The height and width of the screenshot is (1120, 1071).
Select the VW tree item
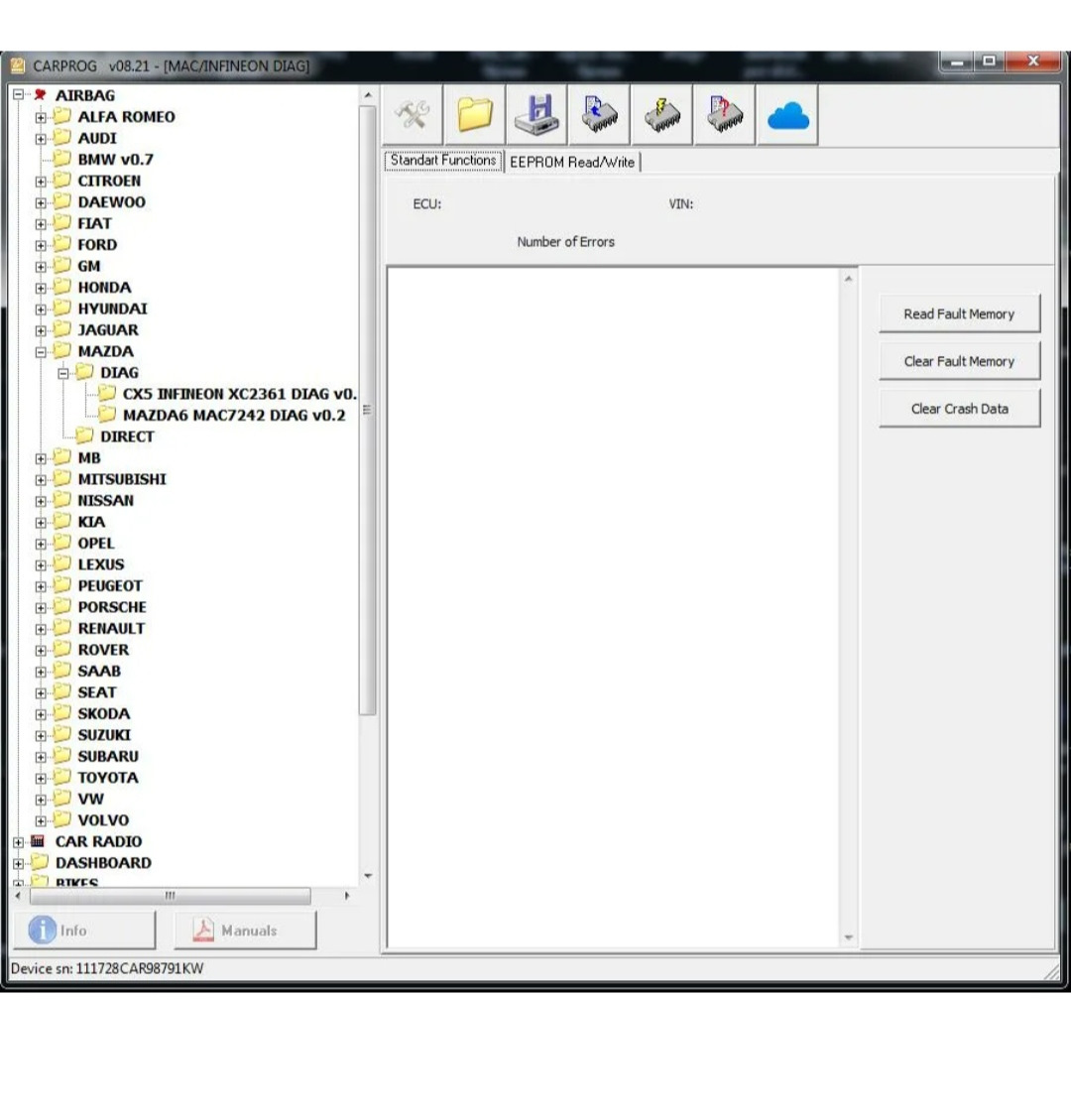pyautogui.click(x=90, y=799)
